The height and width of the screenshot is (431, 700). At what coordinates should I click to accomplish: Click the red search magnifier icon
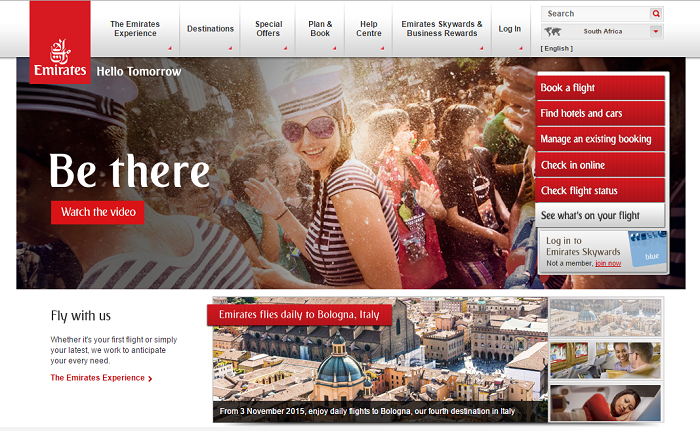pos(656,14)
